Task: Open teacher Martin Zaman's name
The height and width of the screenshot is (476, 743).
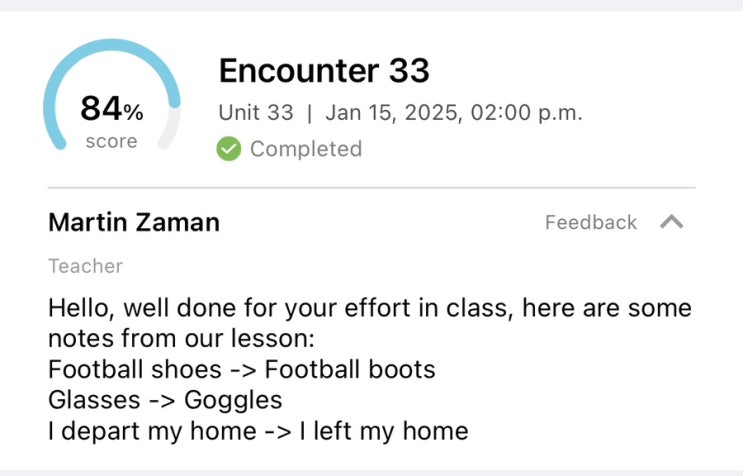Action: coord(134,222)
